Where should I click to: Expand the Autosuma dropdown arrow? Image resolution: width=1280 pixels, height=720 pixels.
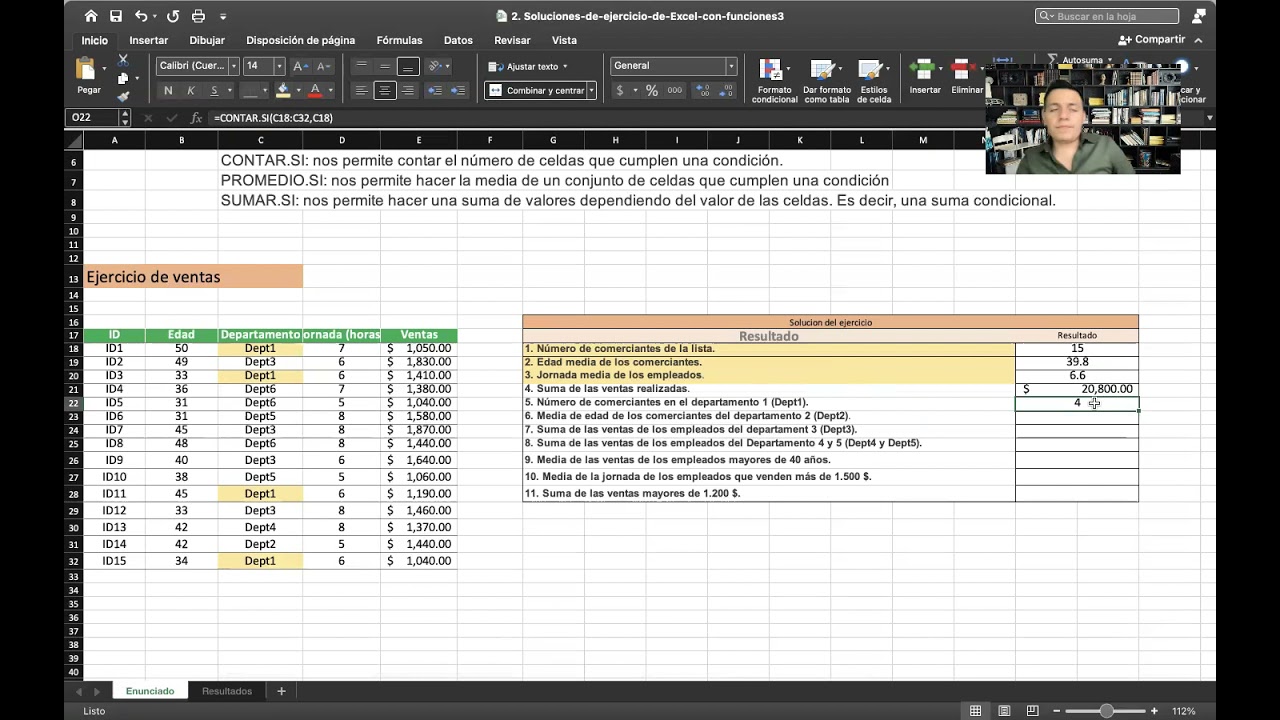click(x=1109, y=60)
